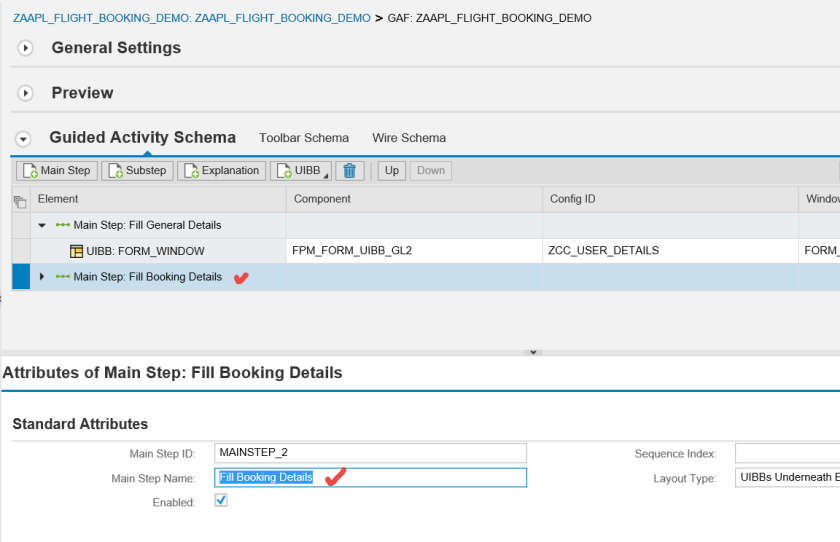Expand the Preview section
The width and height of the screenshot is (840, 542).
pyautogui.click(x=26, y=93)
